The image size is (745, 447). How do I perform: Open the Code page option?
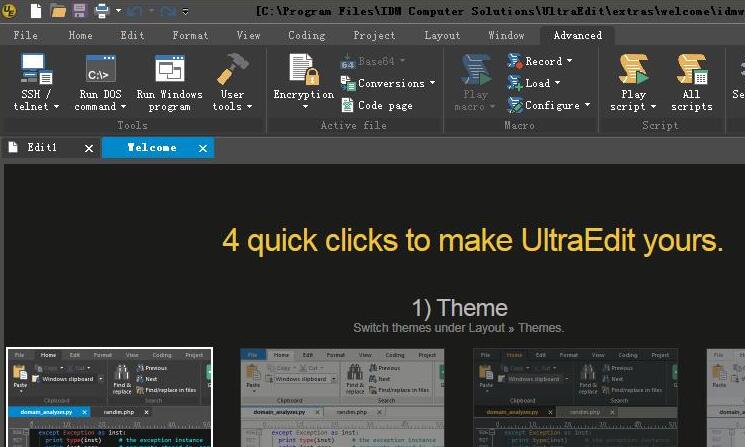[x=376, y=105]
